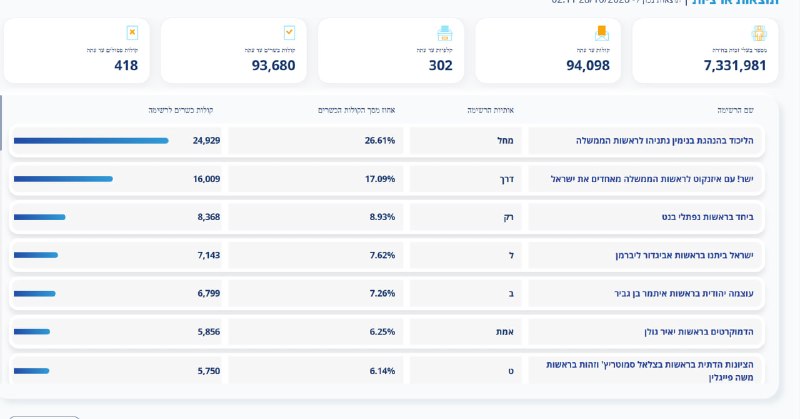The width and height of the screenshot is (800, 419).
Task: Click the 16,009 votes value
Action: tap(206, 179)
